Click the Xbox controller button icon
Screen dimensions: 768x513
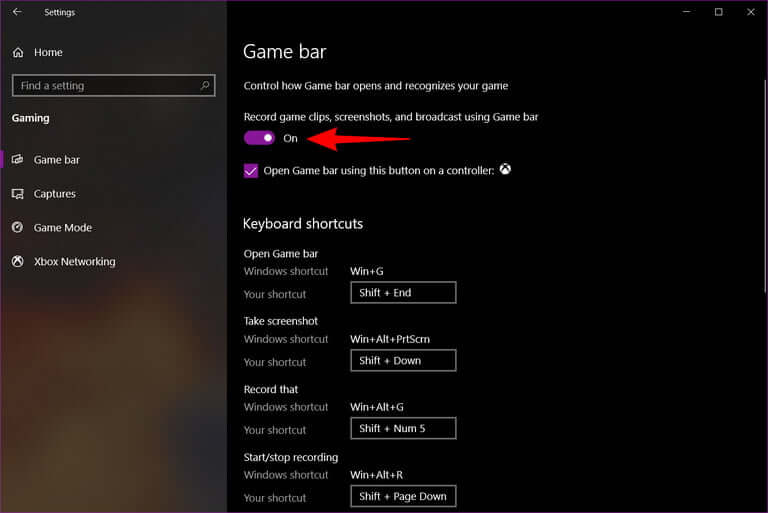point(505,170)
